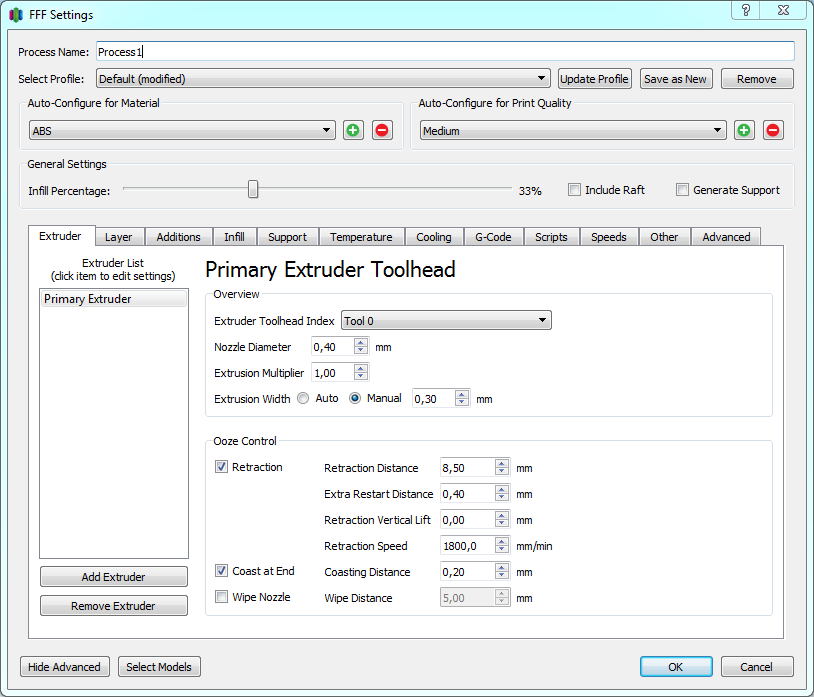Go to the Speeds tab
Viewport: 814px width, 697px height.
(x=609, y=237)
